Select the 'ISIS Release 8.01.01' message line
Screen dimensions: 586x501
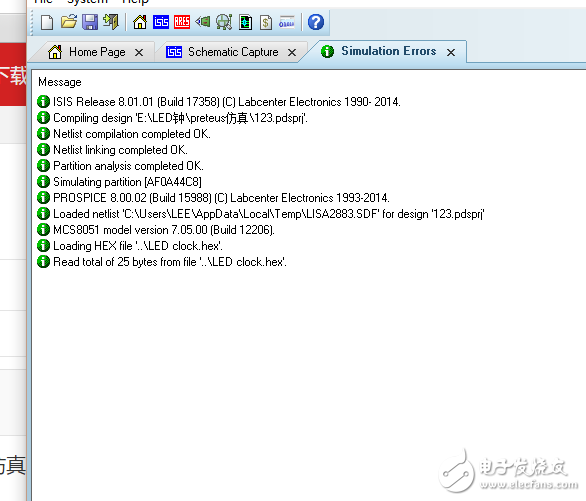tap(226, 102)
